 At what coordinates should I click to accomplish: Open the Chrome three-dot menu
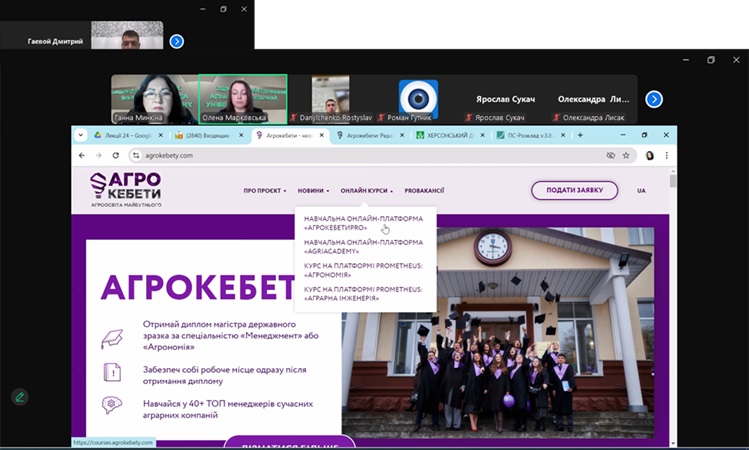[666, 155]
